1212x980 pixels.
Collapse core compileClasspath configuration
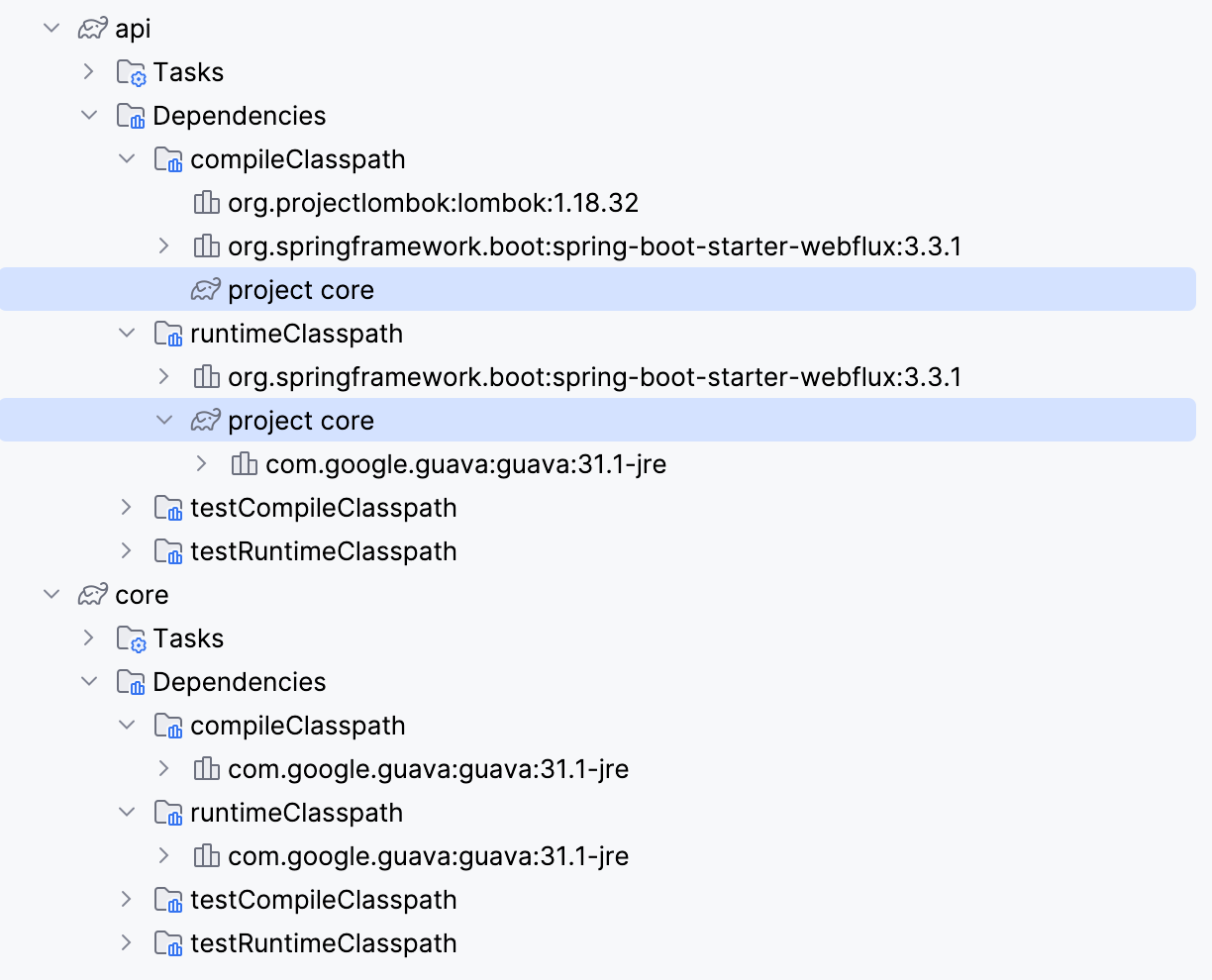127,726
